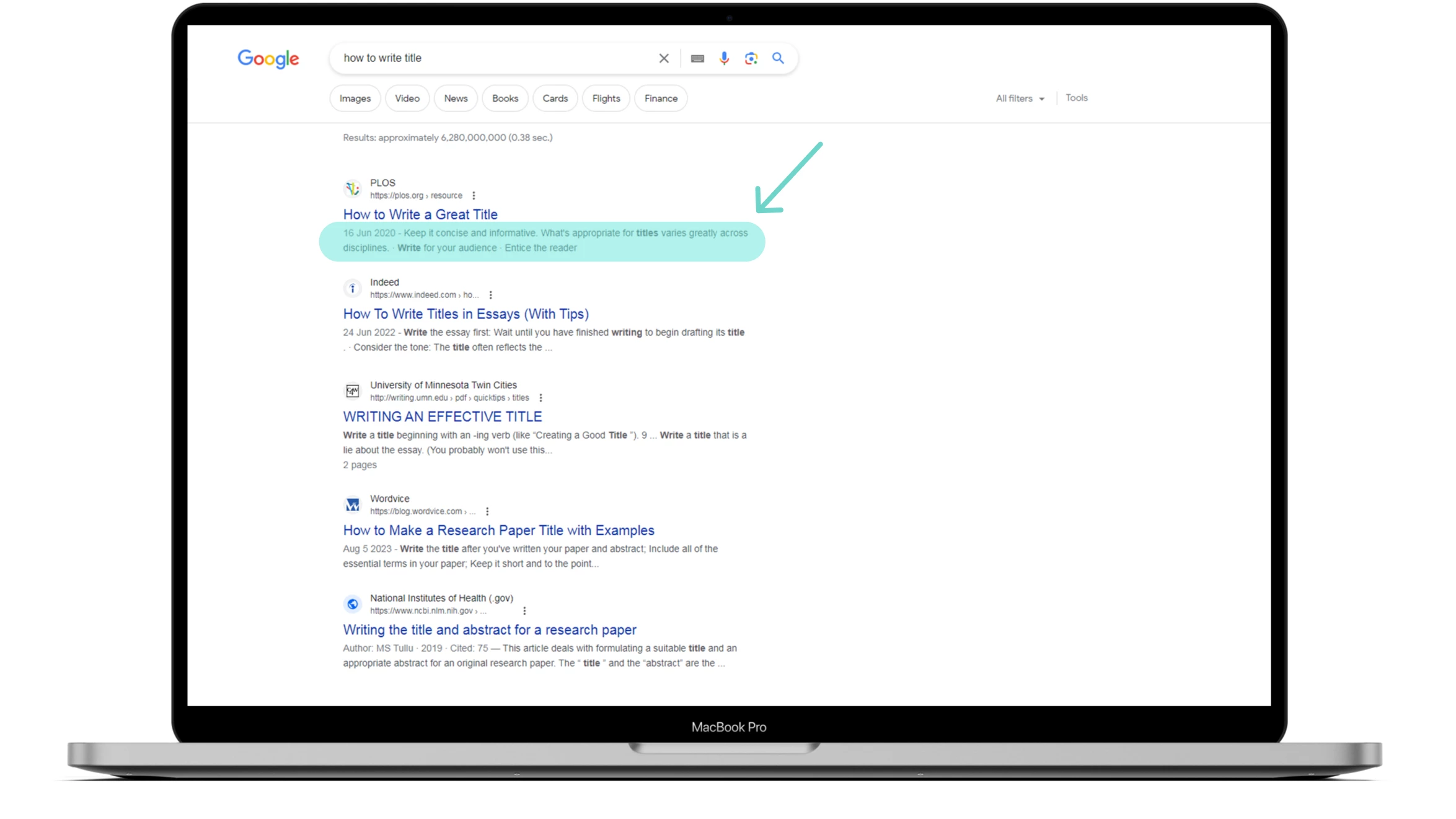
Task: Click the www.ncbi.nlm.nih.gov URL text
Action: (x=428, y=611)
